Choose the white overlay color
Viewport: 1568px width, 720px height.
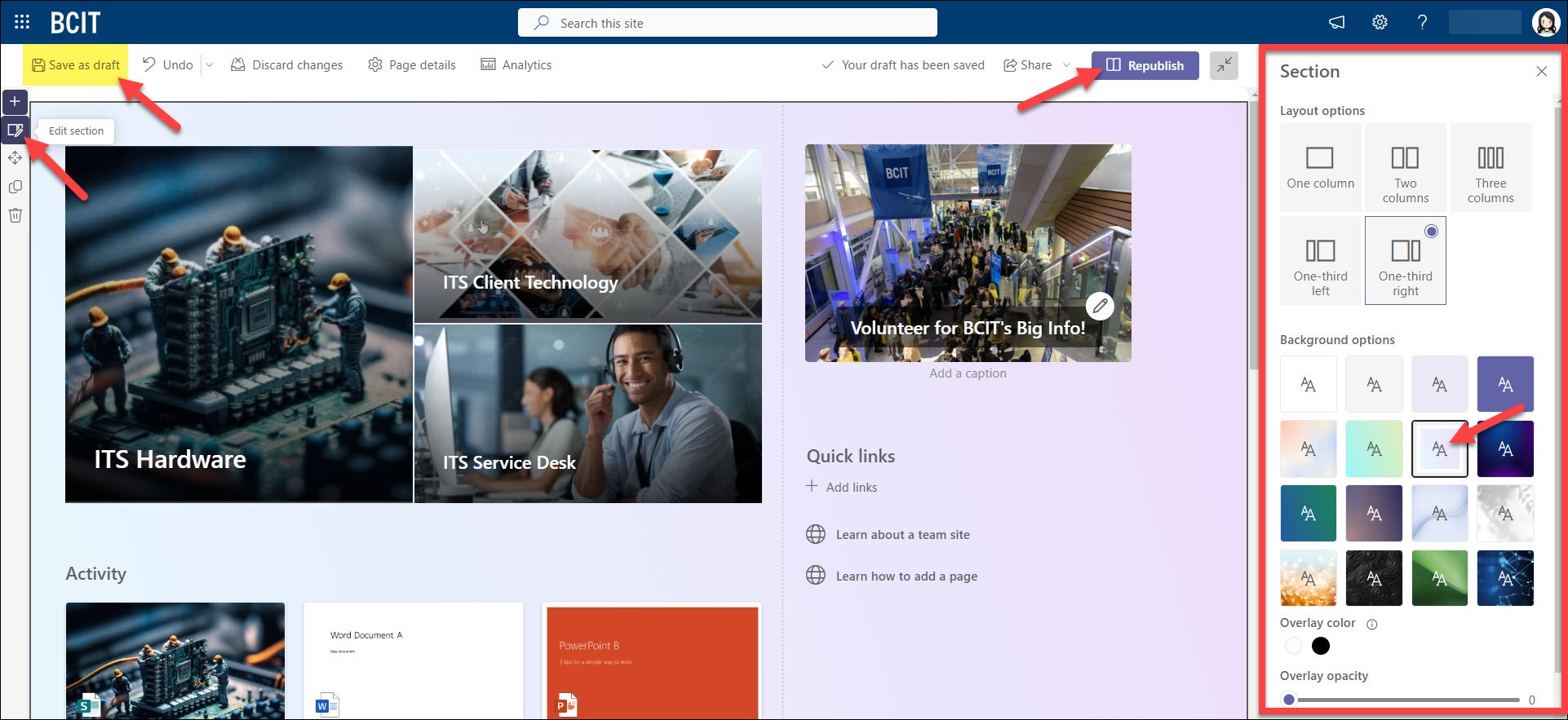pyautogui.click(x=1293, y=646)
